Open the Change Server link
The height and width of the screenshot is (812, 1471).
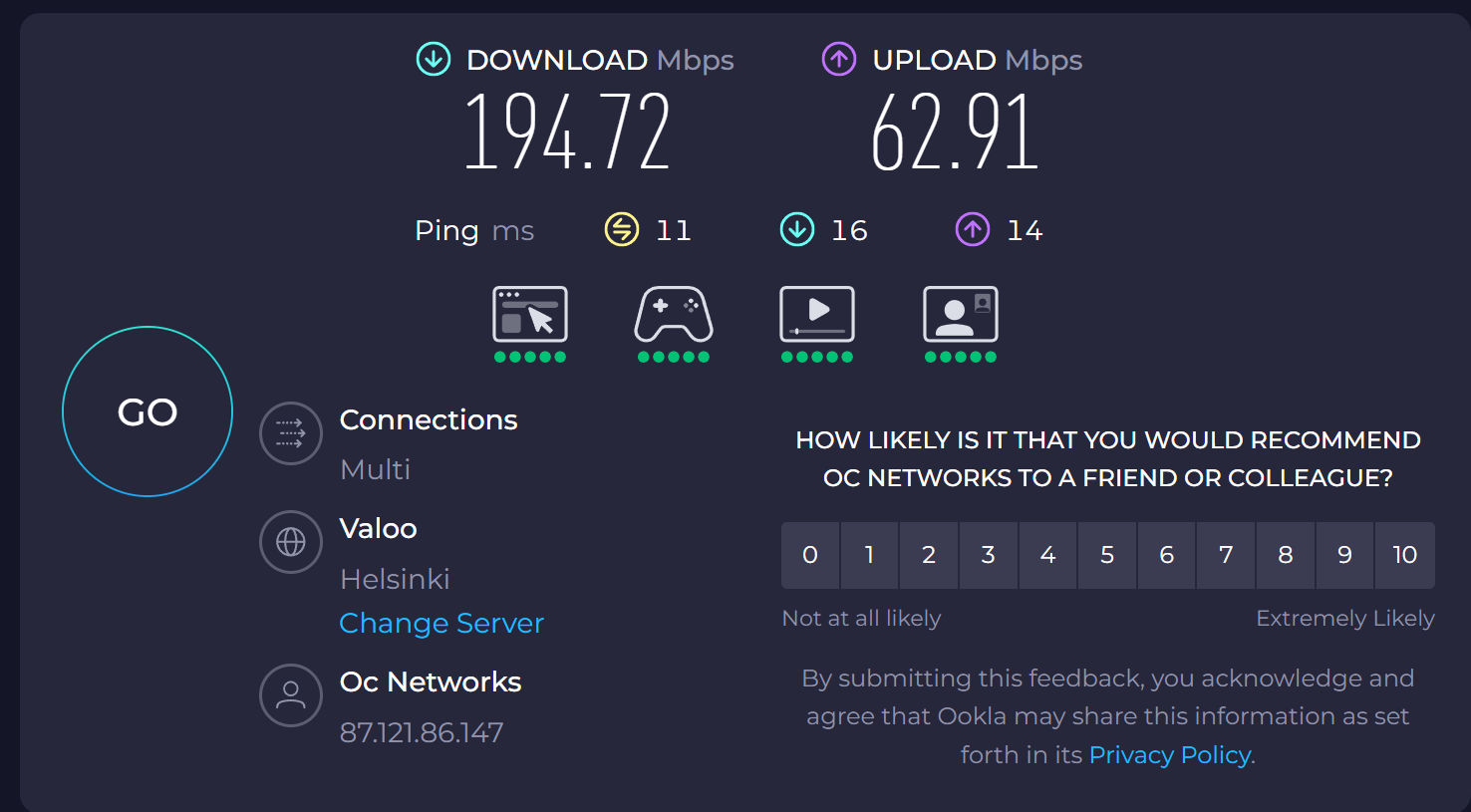pyautogui.click(x=441, y=624)
